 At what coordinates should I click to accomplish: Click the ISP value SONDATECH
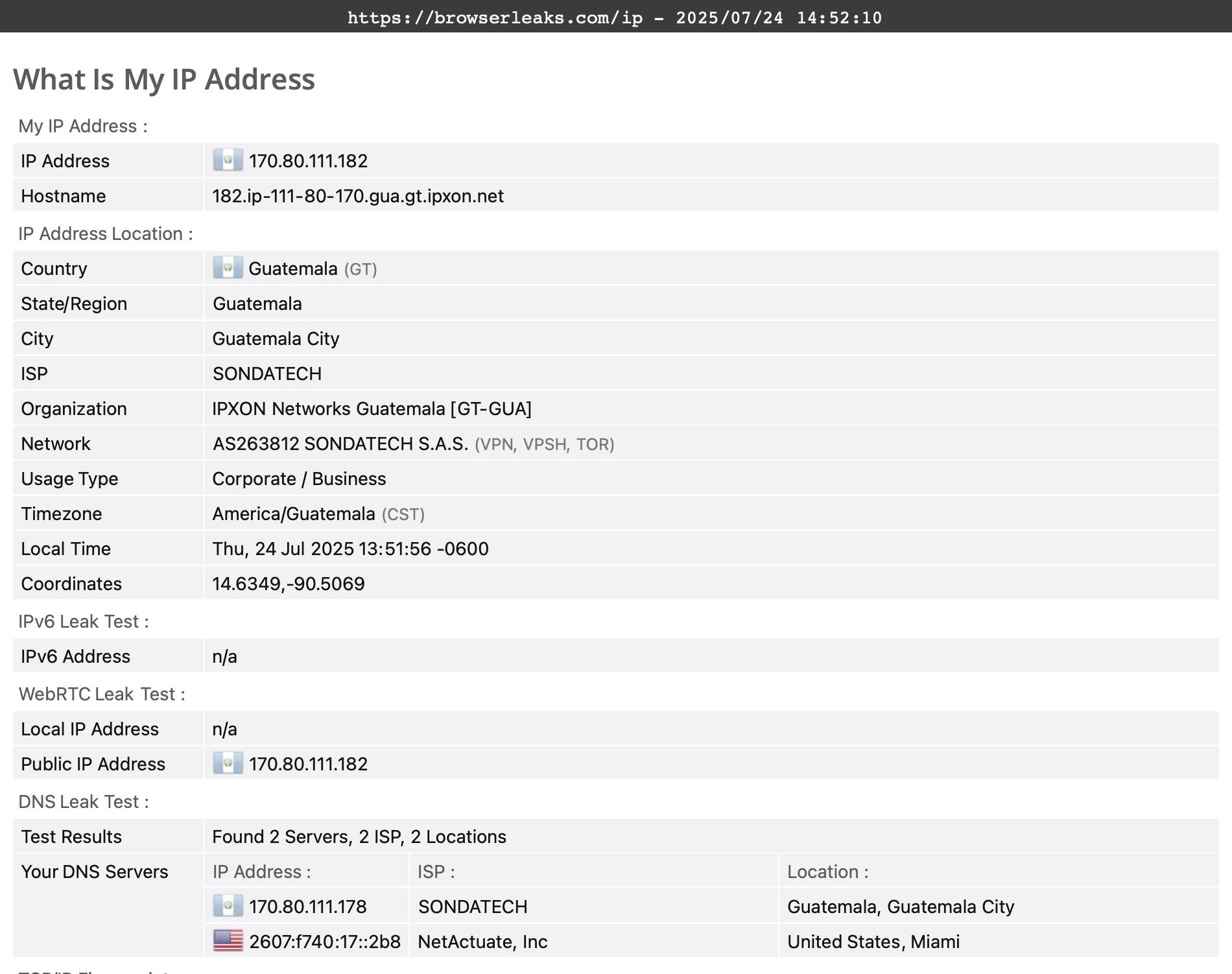[x=267, y=374]
